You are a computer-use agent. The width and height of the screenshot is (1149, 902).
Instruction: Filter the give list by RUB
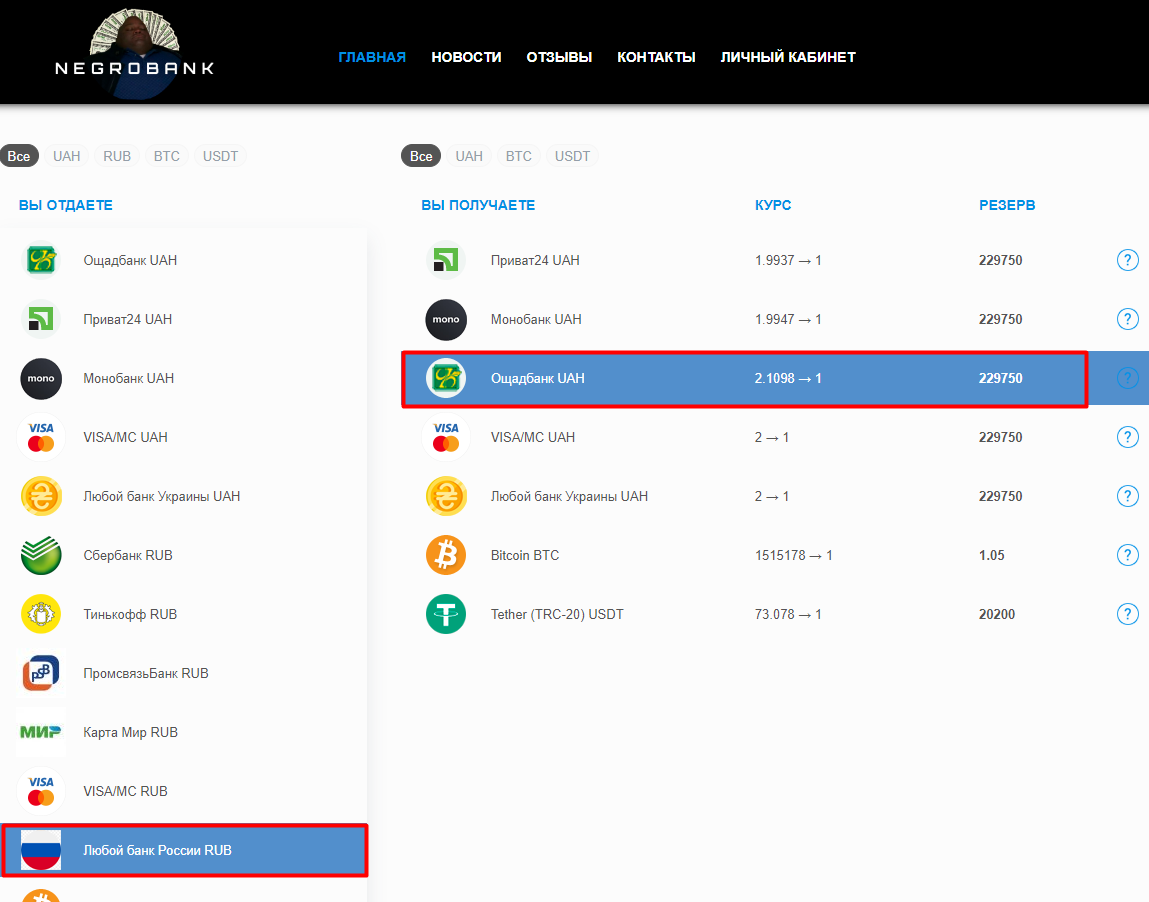click(117, 156)
